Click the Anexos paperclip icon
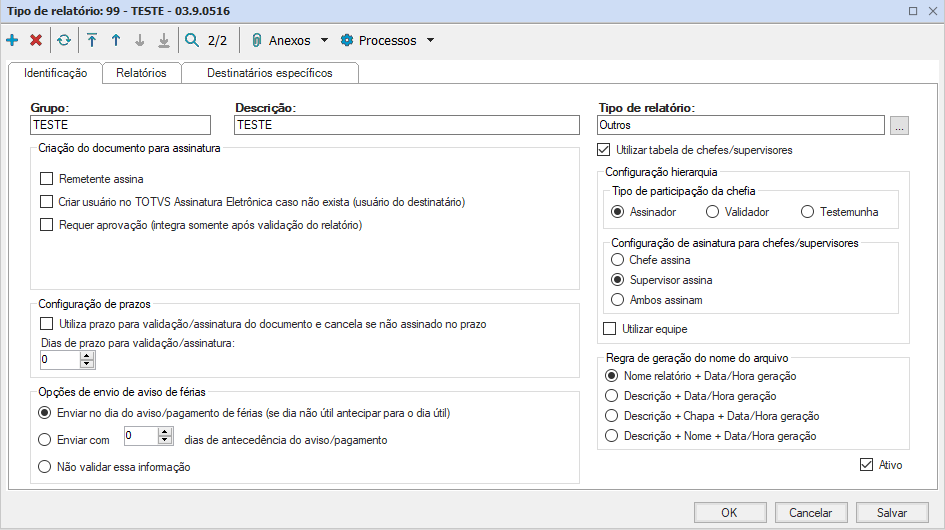 (x=257, y=40)
